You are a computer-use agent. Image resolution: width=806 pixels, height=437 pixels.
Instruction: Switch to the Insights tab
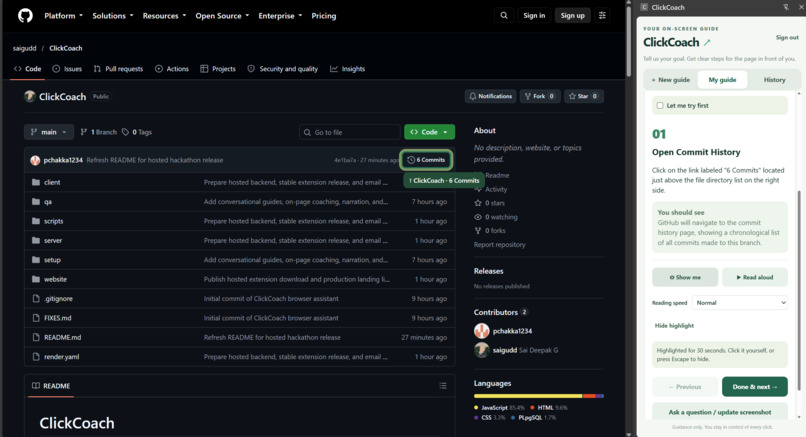pyautogui.click(x=347, y=69)
